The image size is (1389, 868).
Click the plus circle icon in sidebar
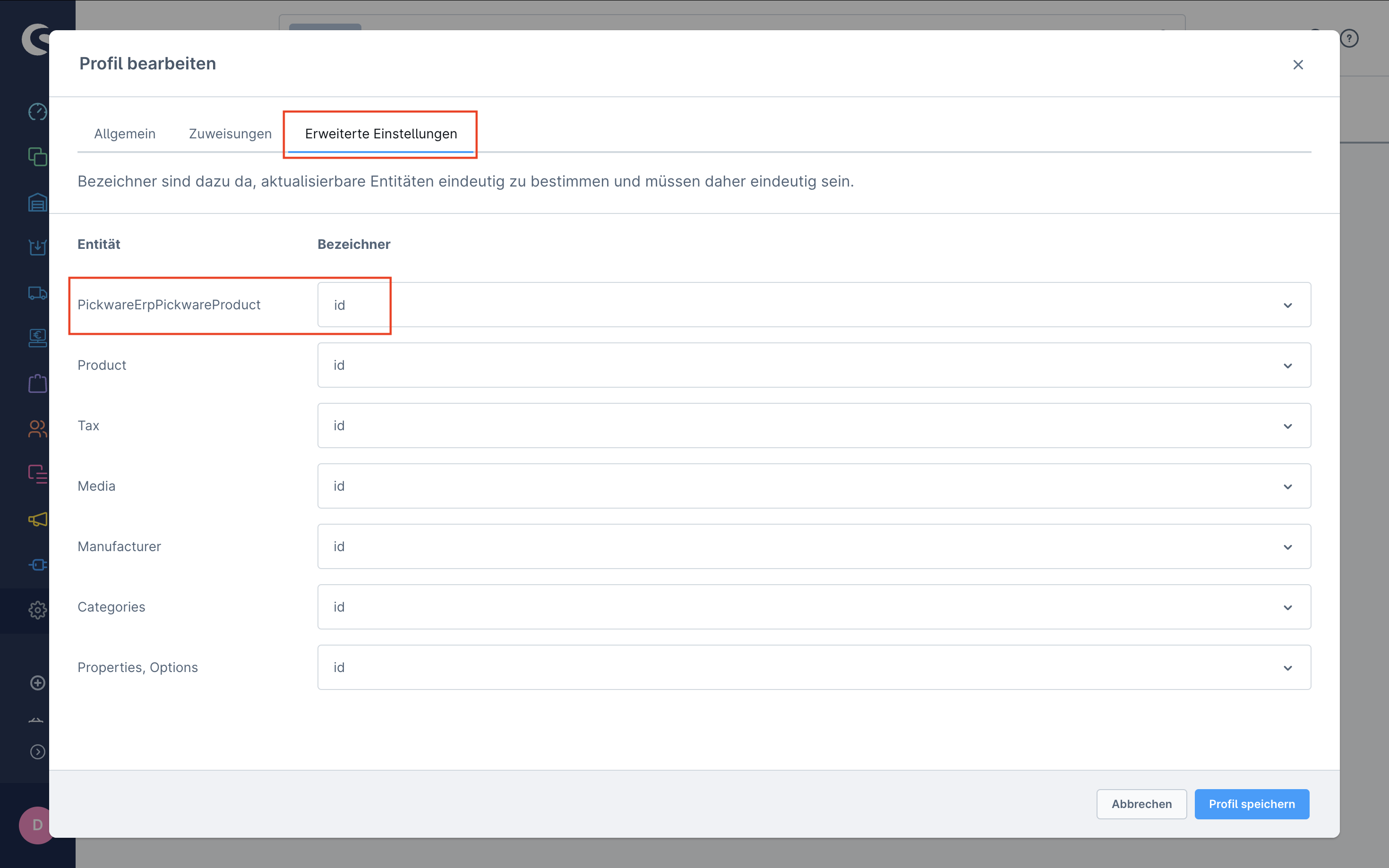coord(37,682)
